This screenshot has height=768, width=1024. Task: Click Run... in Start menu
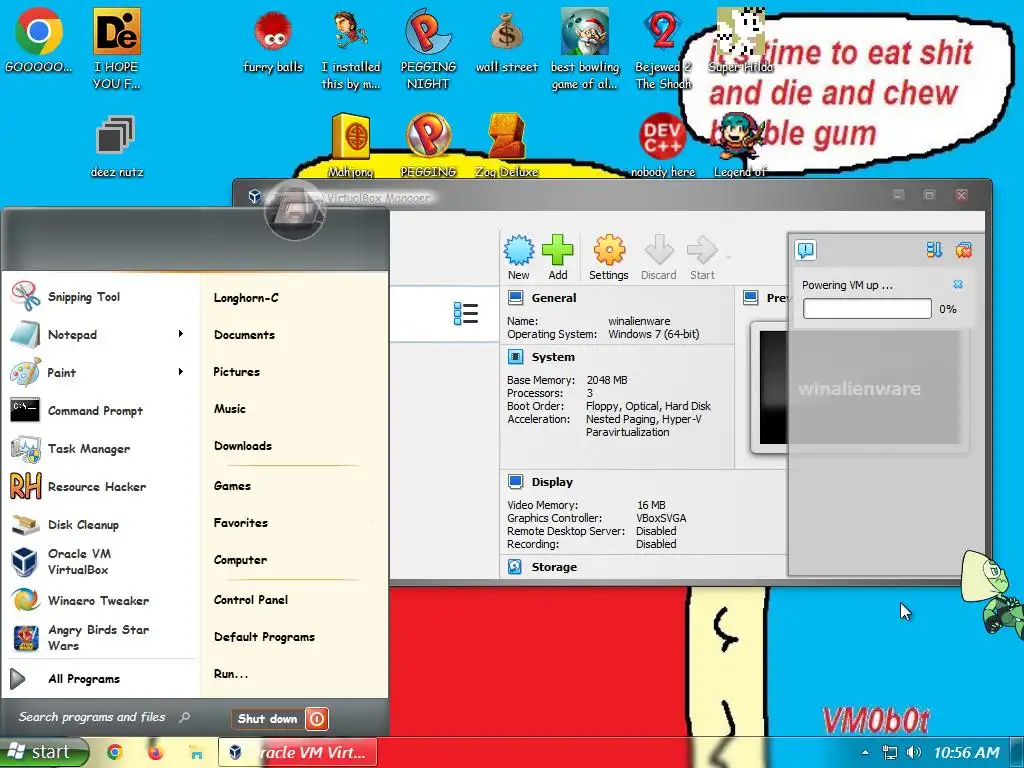[231, 674]
